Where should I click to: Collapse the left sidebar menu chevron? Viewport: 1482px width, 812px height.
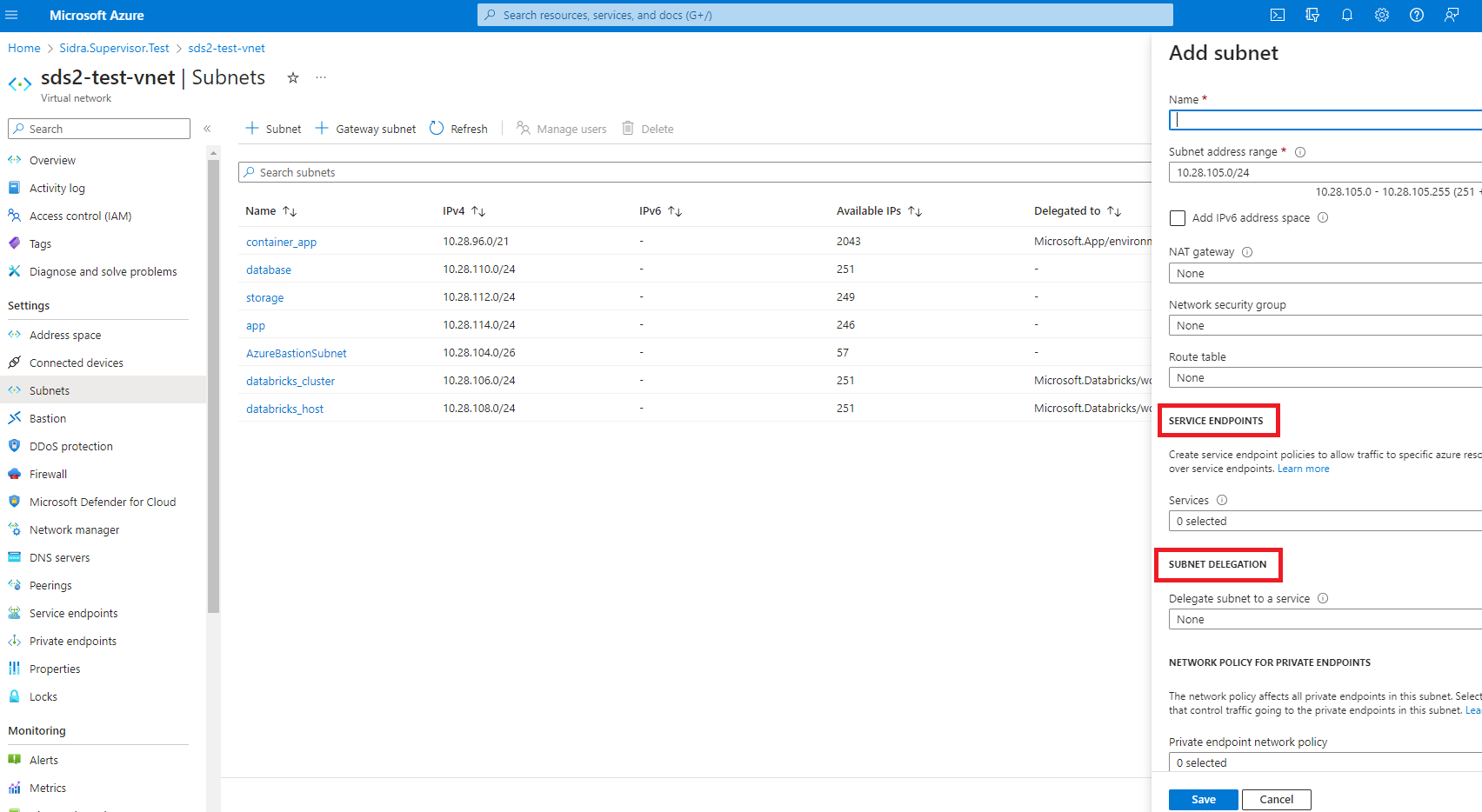click(207, 129)
